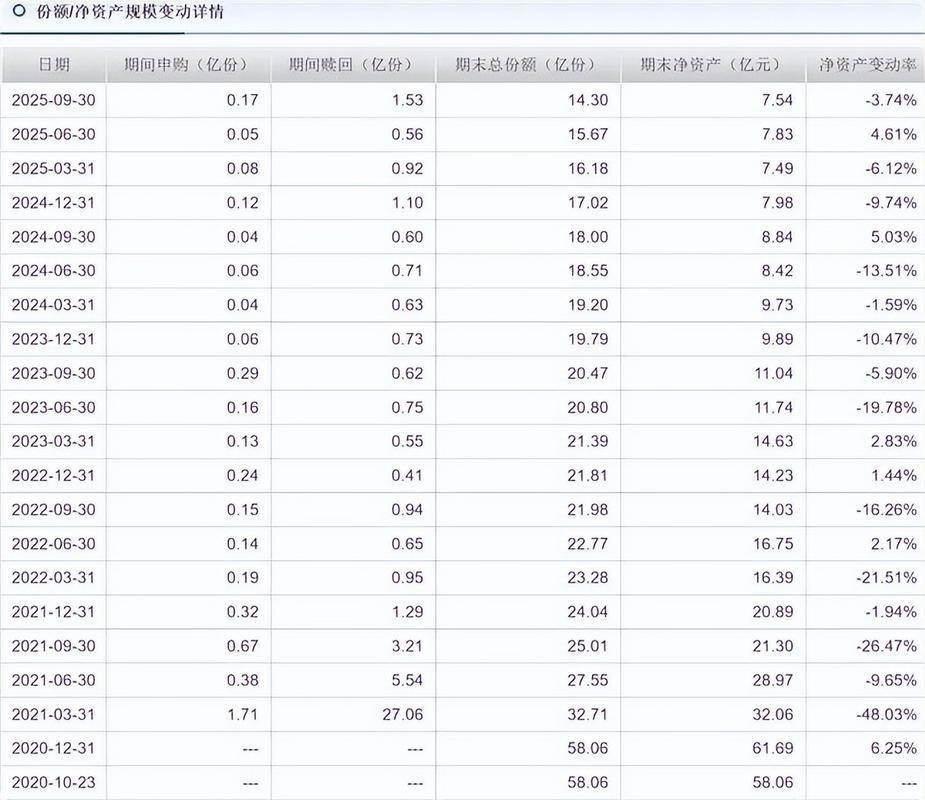Sort by the 期间赎回（亿份）column header
The height and width of the screenshot is (800, 925).
coord(352,64)
